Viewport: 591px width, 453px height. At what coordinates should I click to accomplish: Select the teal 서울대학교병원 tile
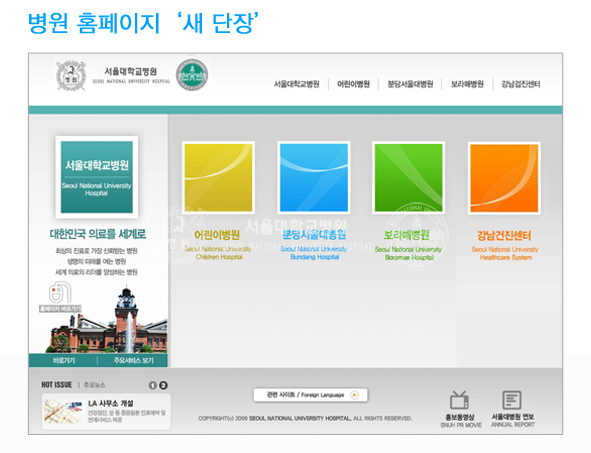[97, 177]
